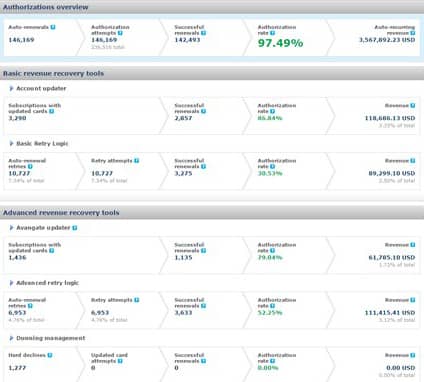The width and height of the screenshot is (424, 382).
Task: Click the 2,857 successful renewals value
Action: [183, 118]
